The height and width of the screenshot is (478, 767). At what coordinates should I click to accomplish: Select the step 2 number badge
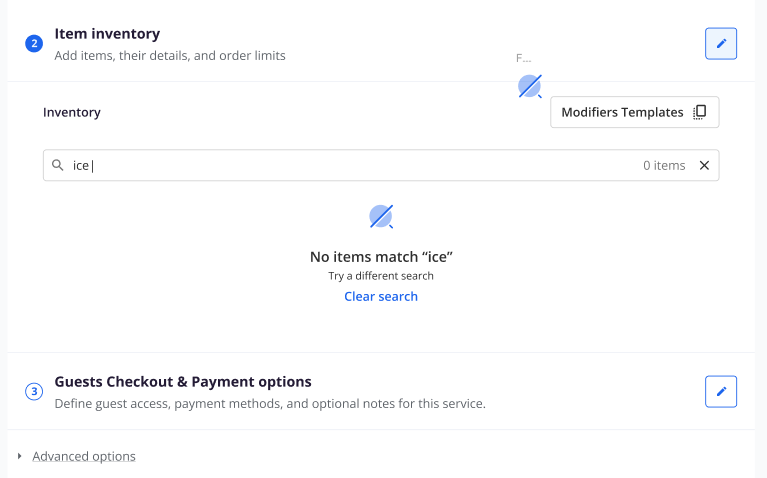click(x=34, y=44)
